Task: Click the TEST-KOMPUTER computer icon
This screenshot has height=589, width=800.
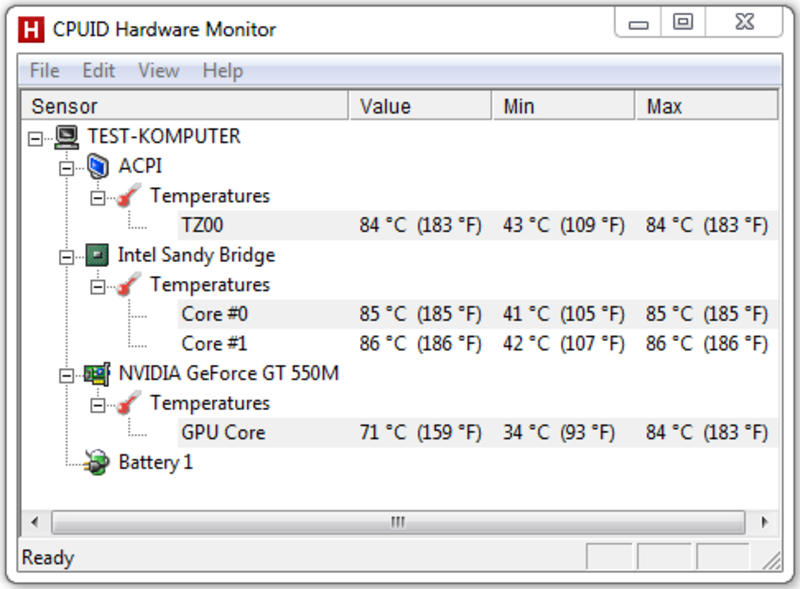Action: (66, 137)
